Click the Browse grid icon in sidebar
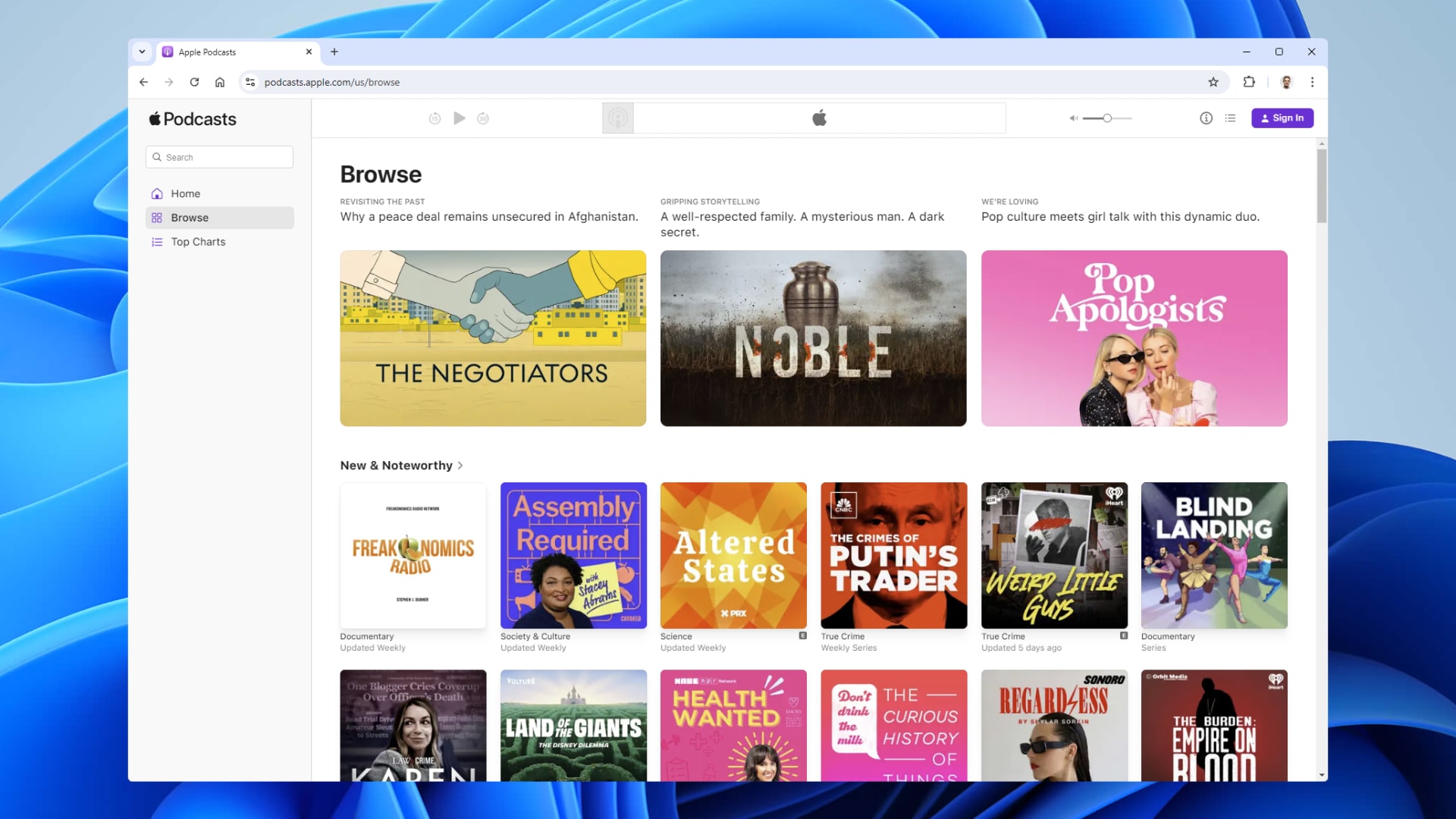This screenshot has height=819, width=1456. coord(157,218)
